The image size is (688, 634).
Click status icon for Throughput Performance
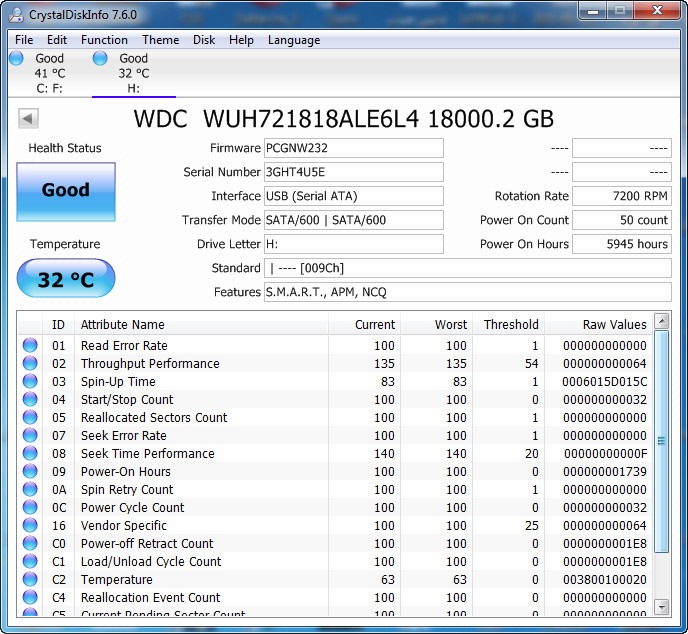(x=30, y=363)
